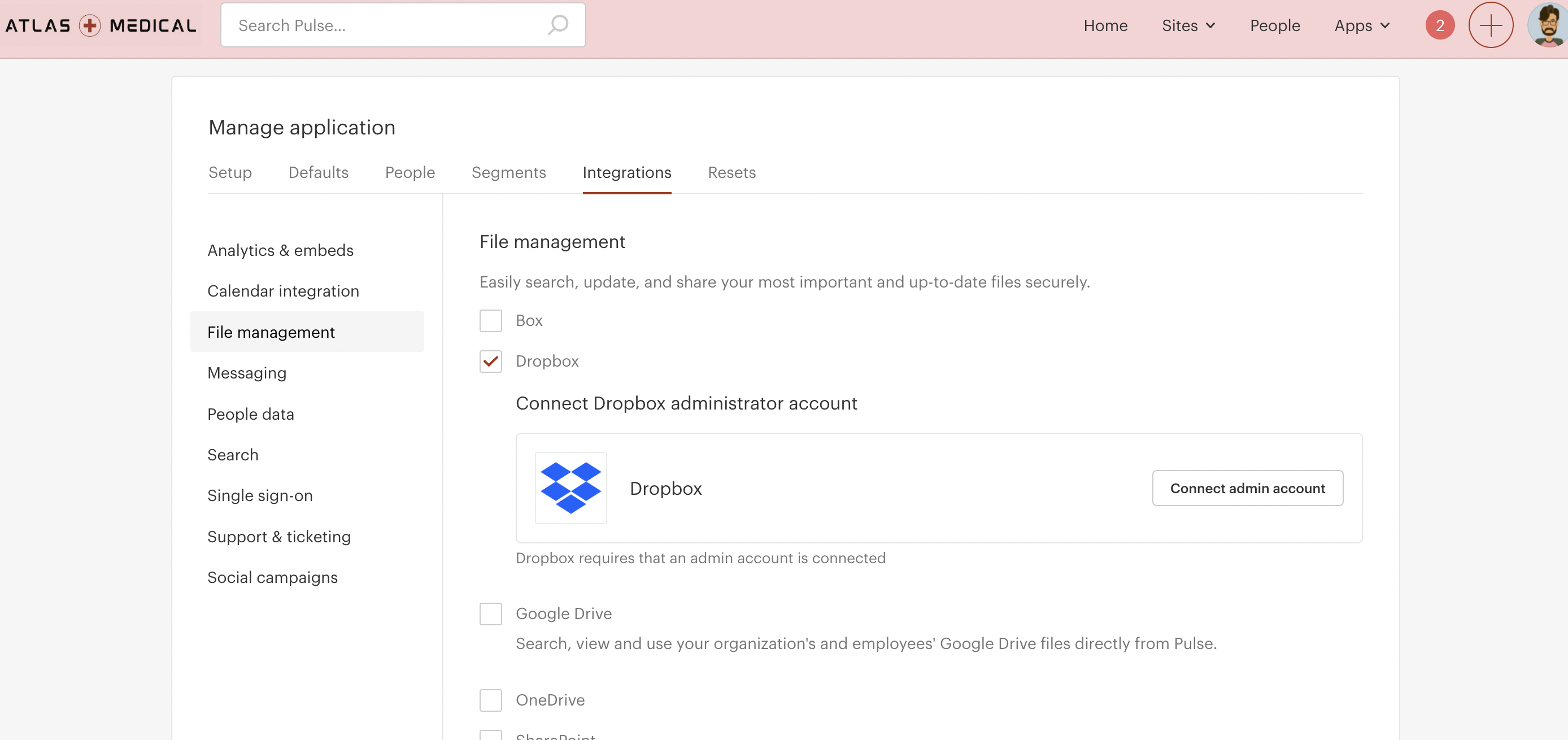Click the plus create button
This screenshot has height=740, width=1568.
tap(1491, 25)
